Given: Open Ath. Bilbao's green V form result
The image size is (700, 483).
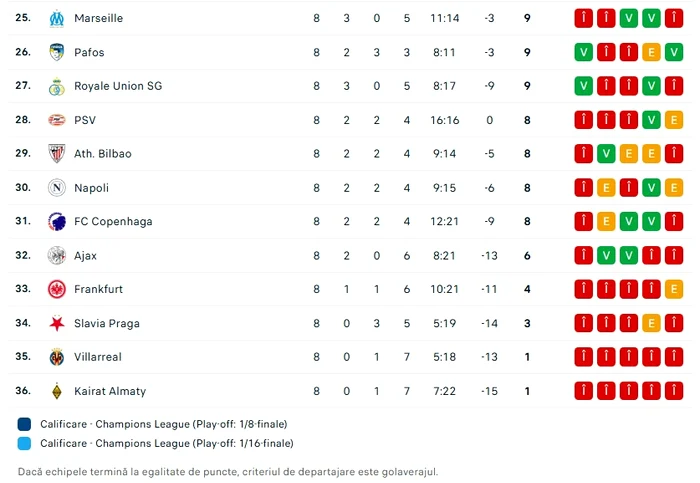Looking at the screenshot, I should tap(606, 154).
